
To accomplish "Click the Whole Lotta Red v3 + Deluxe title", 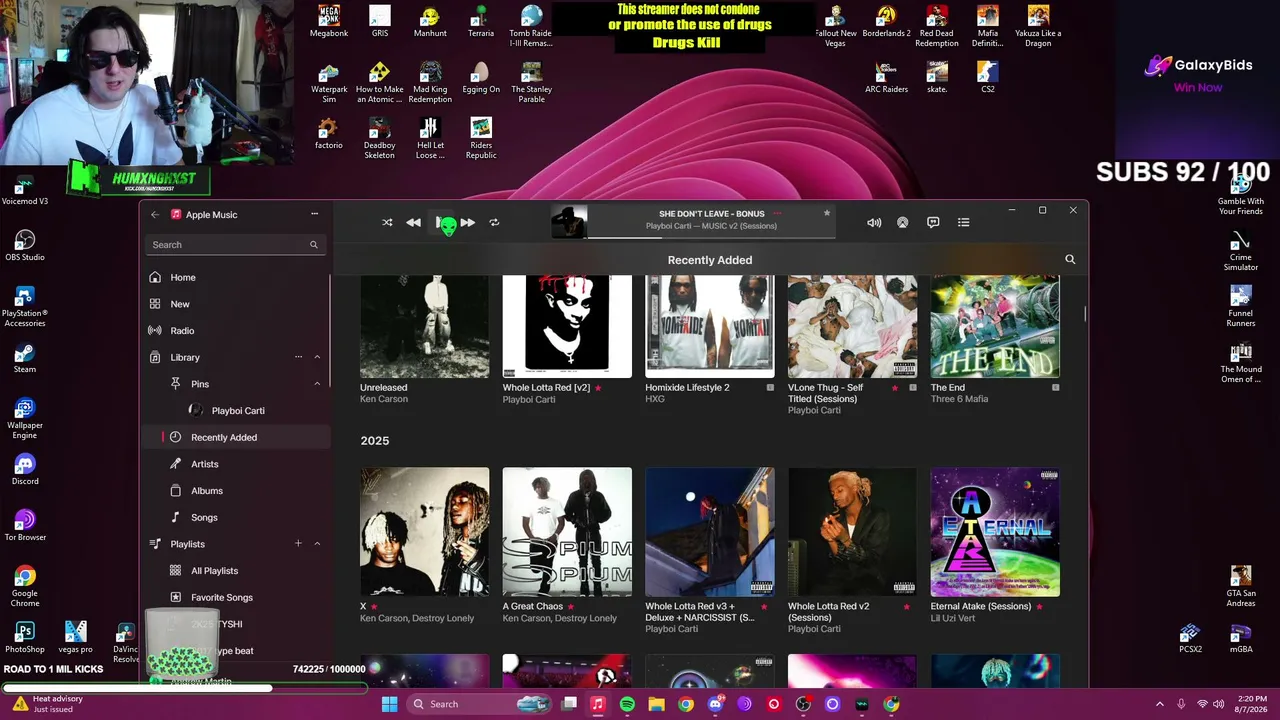I will tap(700, 612).
